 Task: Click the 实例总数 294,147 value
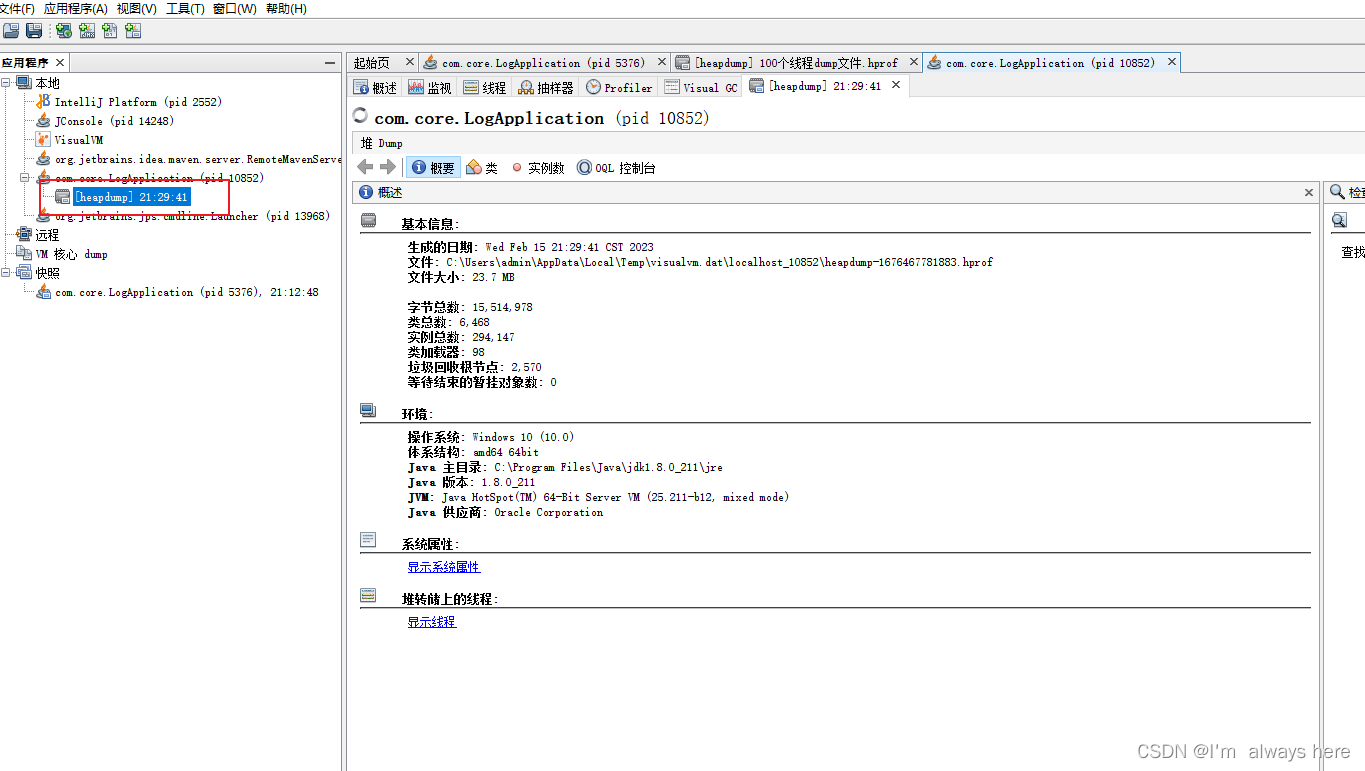click(493, 337)
